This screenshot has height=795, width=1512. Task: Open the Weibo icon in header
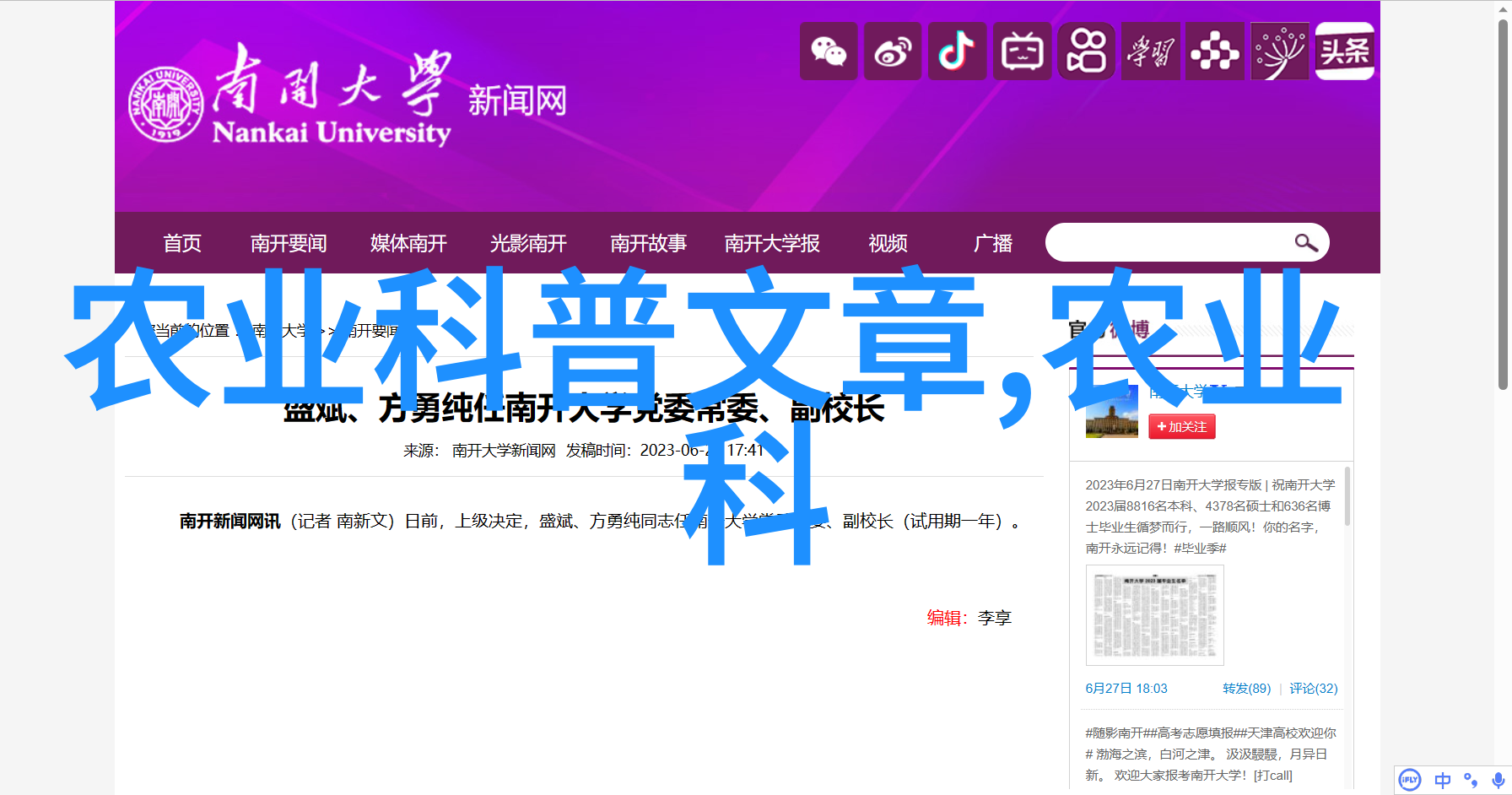coord(893,51)
